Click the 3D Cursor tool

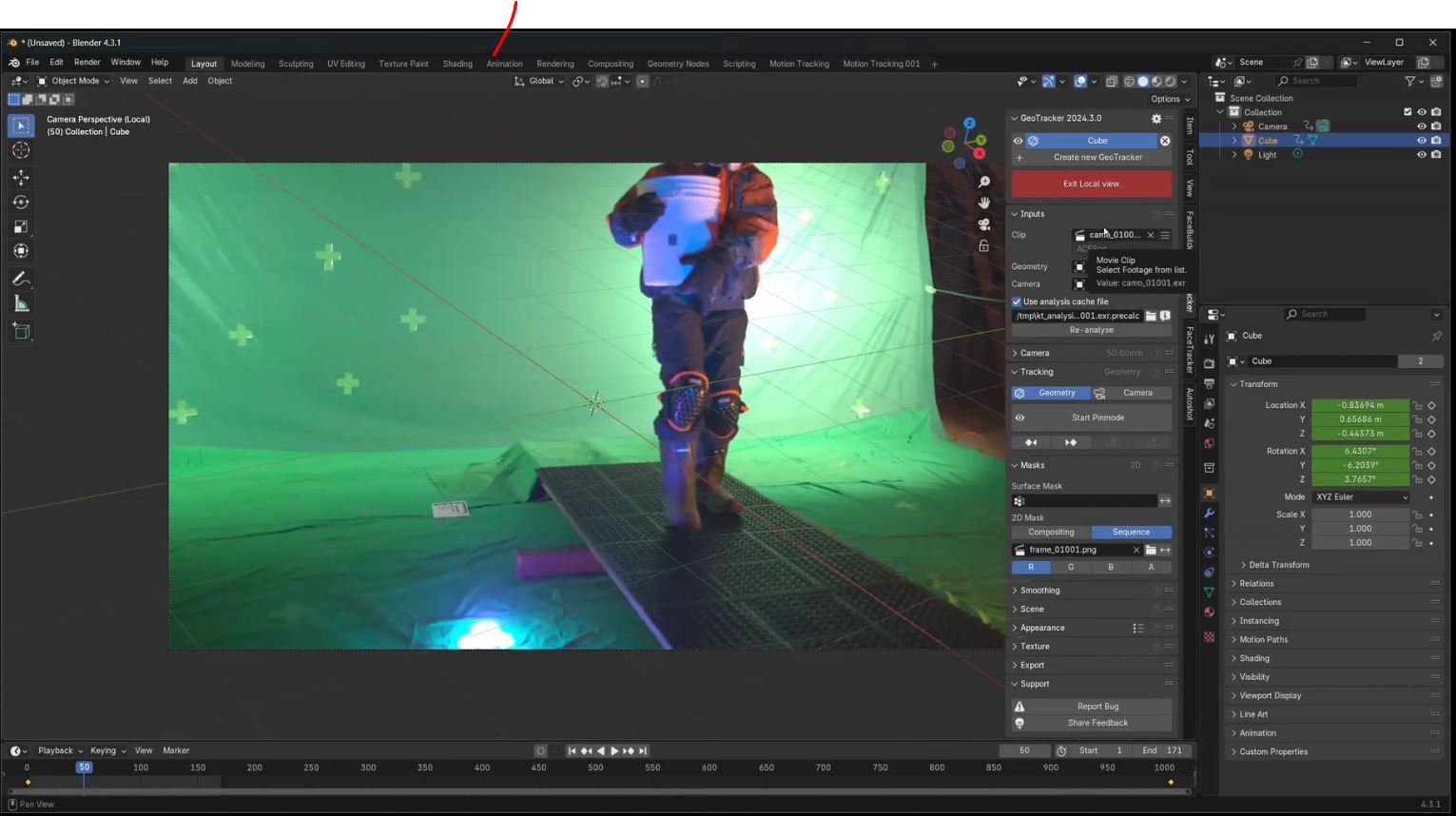21,151
